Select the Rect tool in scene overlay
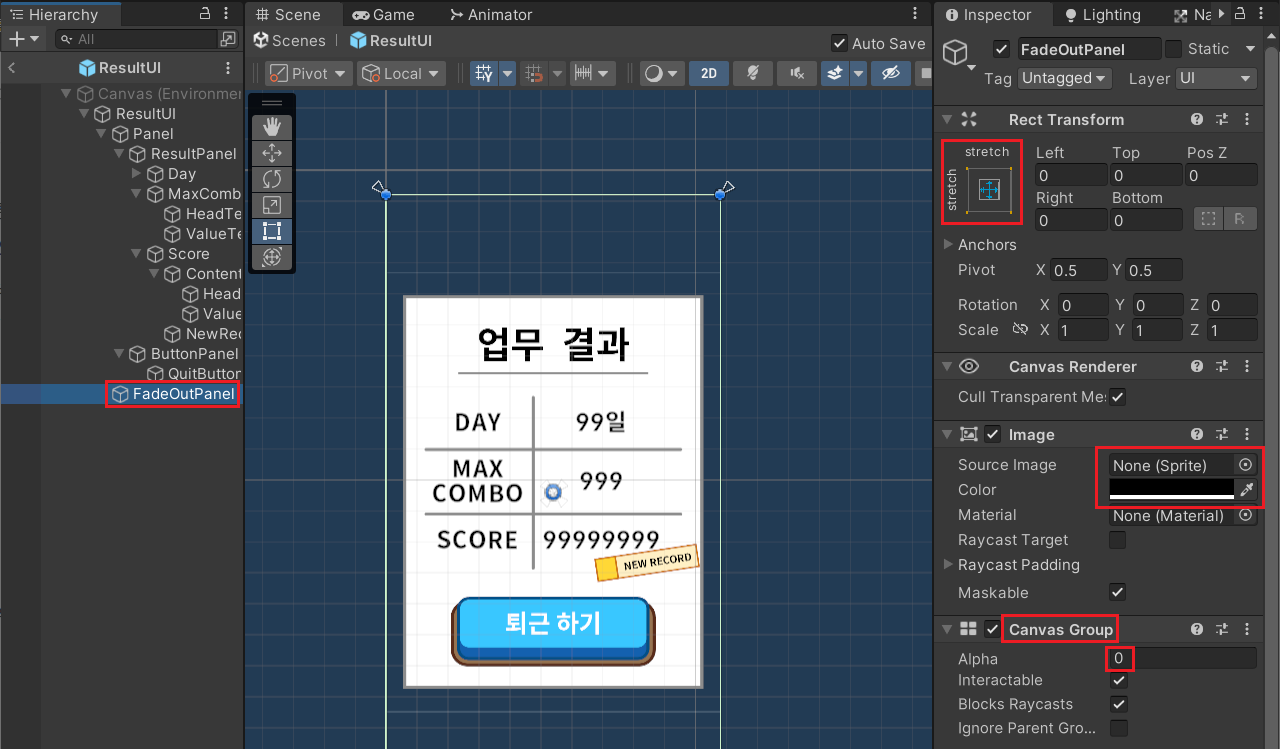The width and height of the screenshot is (1280, 749). tap(271, 231)
